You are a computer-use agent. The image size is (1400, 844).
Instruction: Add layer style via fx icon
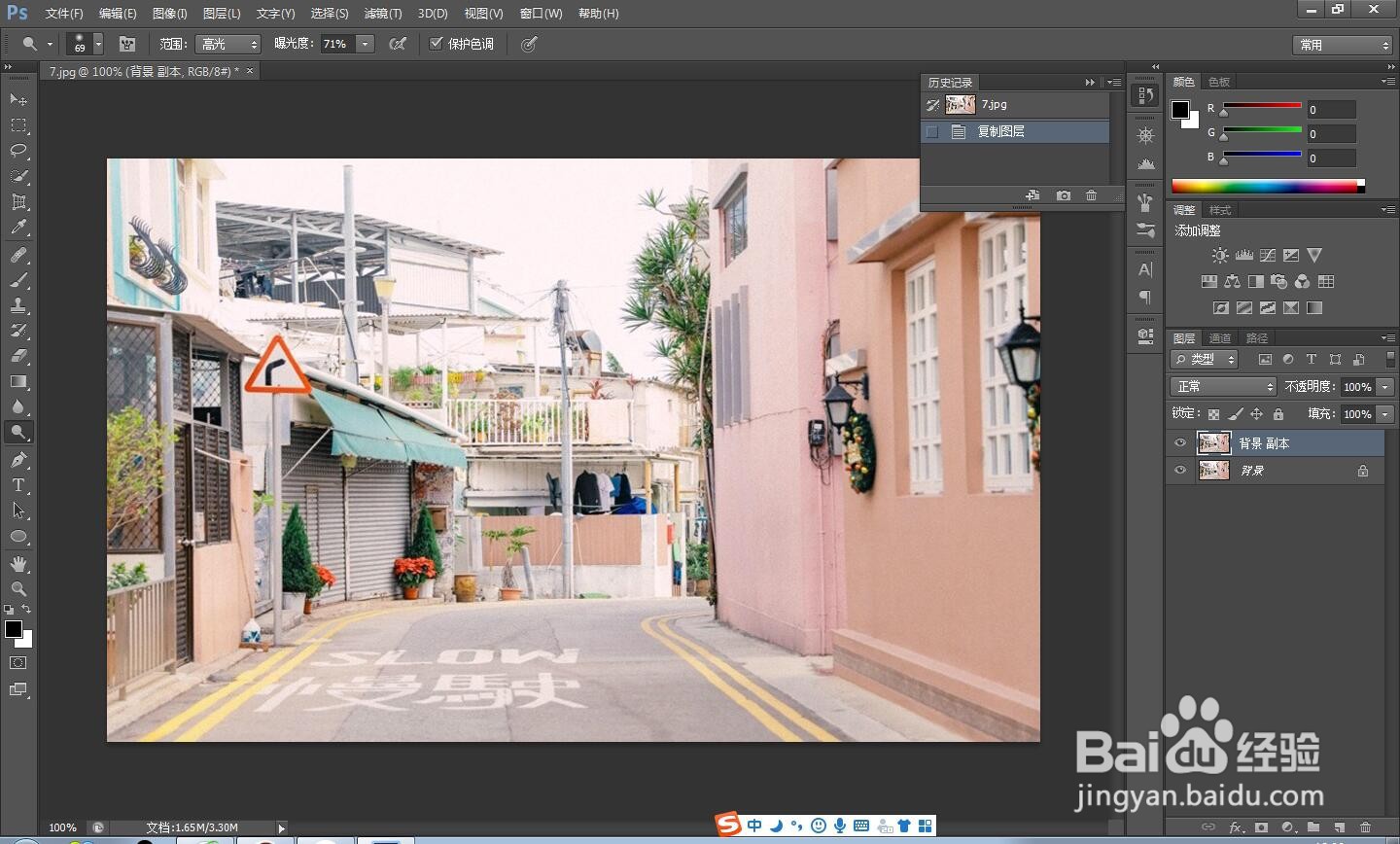pos(1236,827)
